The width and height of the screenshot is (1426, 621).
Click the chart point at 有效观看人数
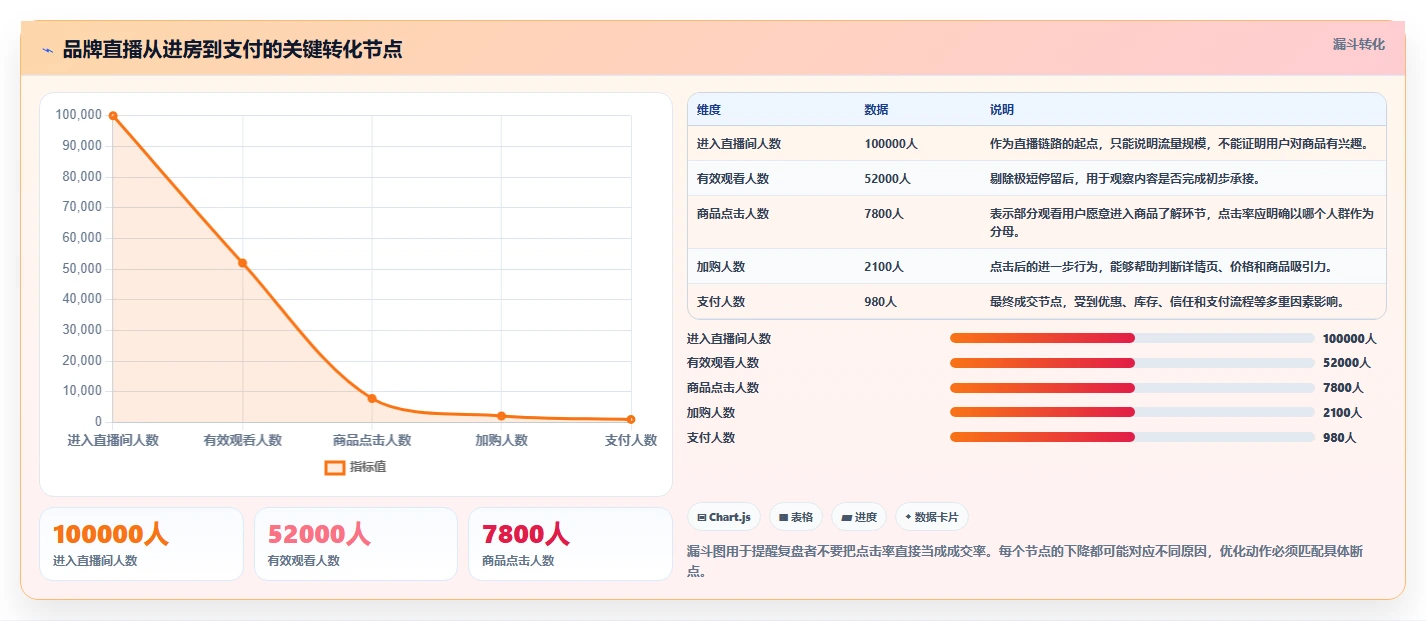click(x=242, y=263)
